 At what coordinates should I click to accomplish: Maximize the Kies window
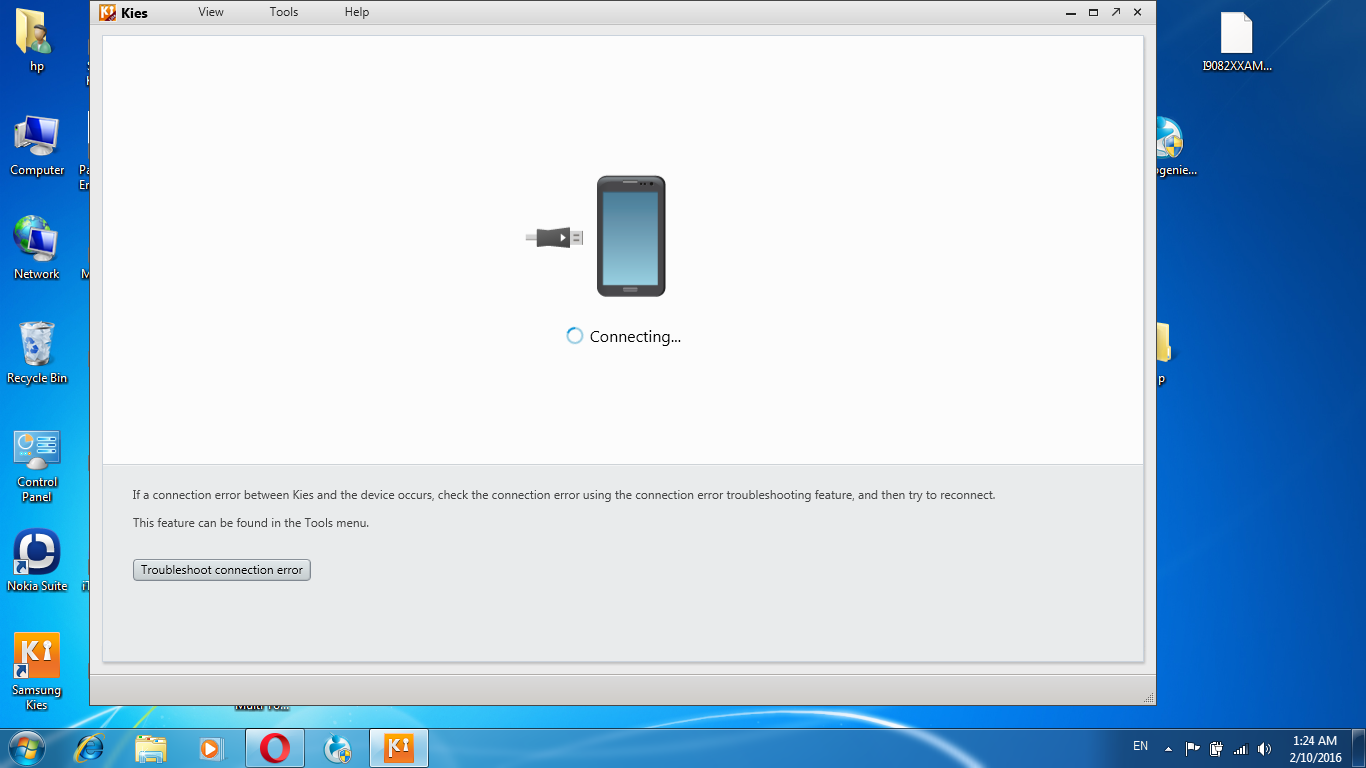[1094, 12]
